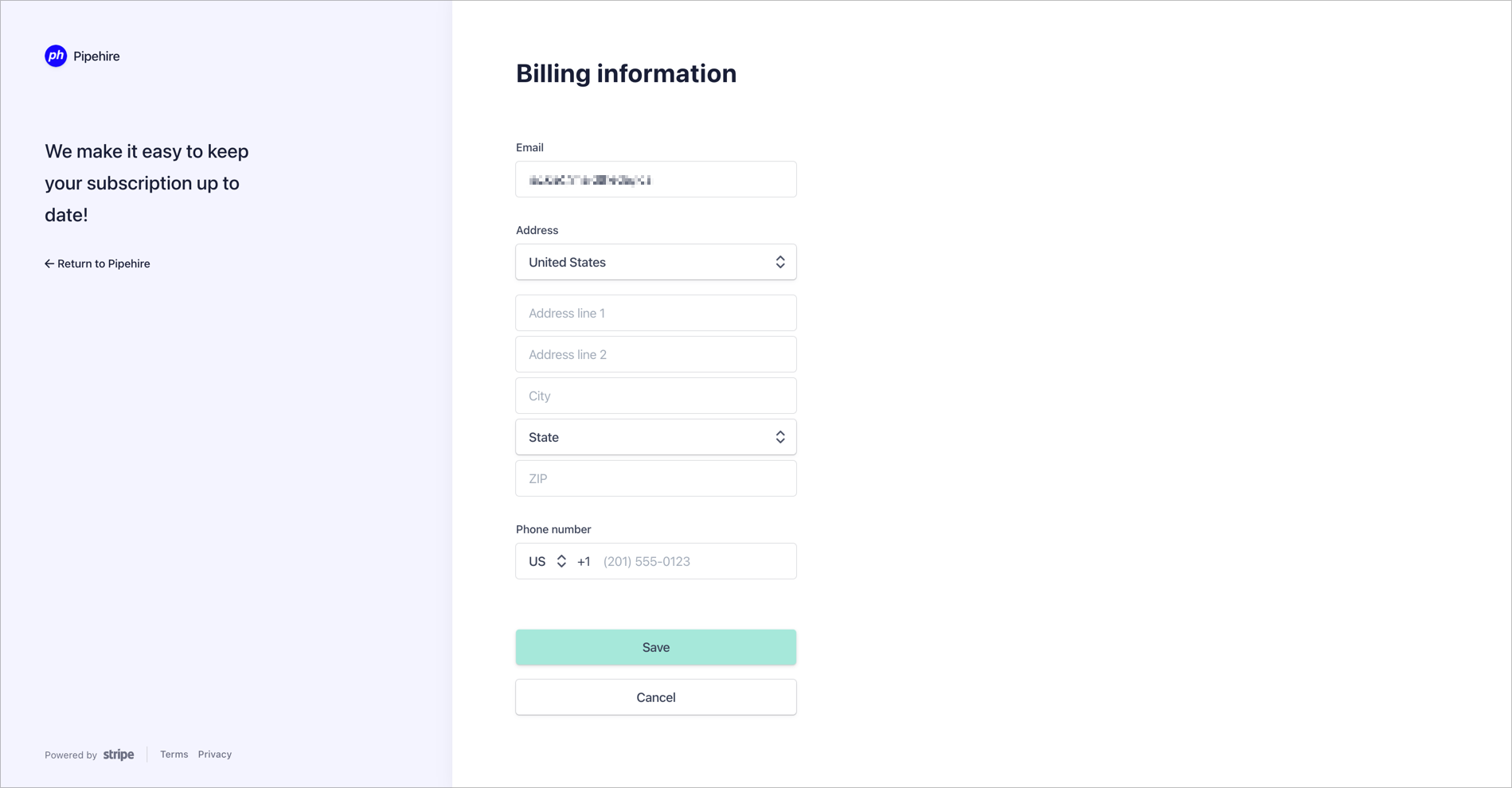Viewport: 1512px width, 788px height.
Task: Select the City input field
Action: point(654,396)
